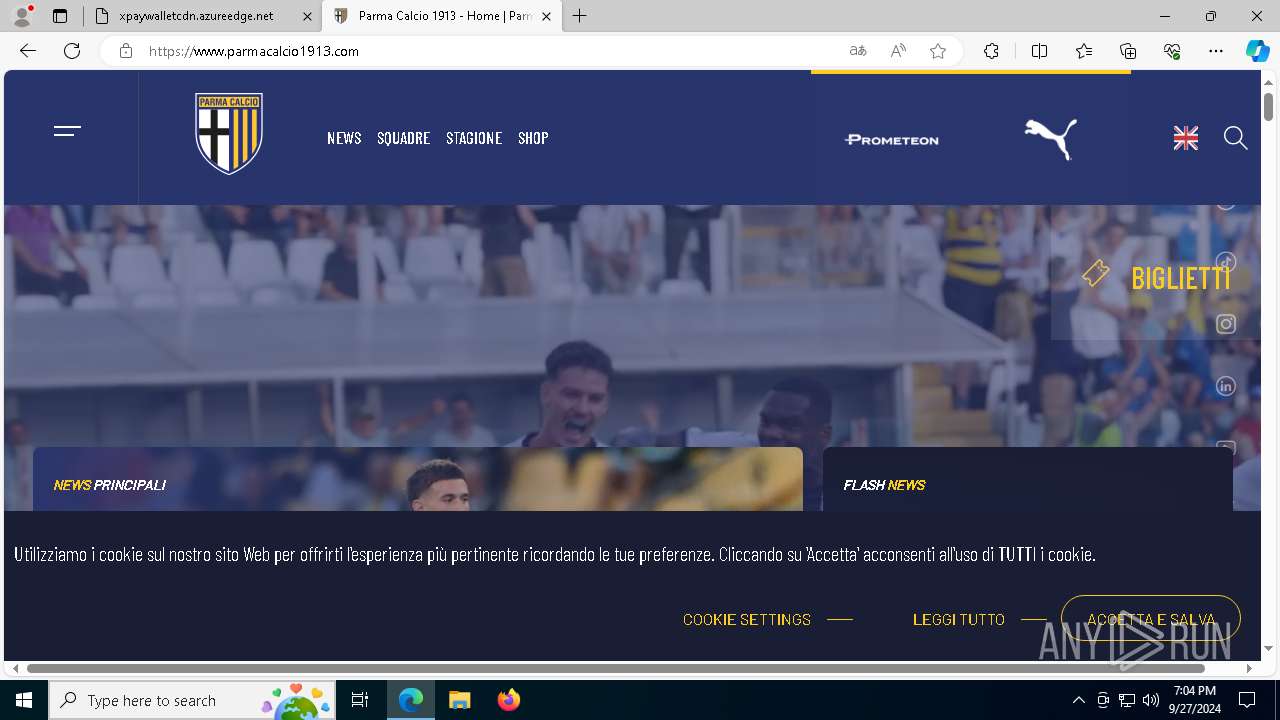Open the notification center
Screen dimensions: 1280x720
(1247, 700)
